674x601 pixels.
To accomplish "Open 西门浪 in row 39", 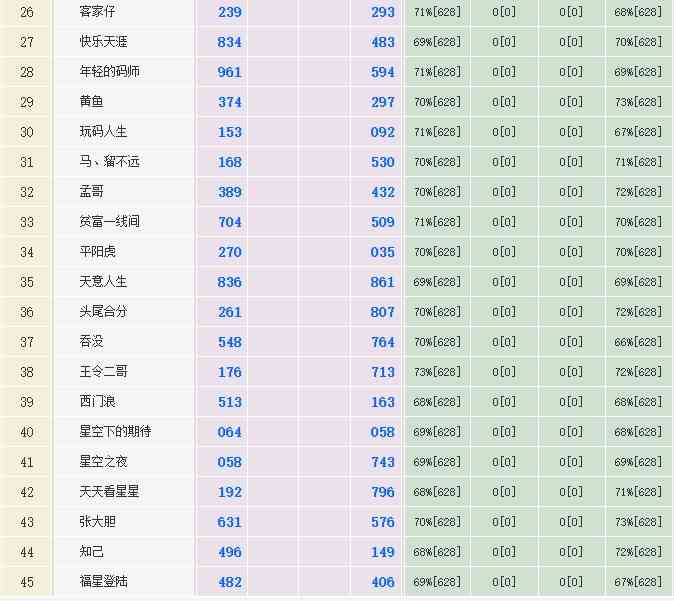I will coord(98,402).
